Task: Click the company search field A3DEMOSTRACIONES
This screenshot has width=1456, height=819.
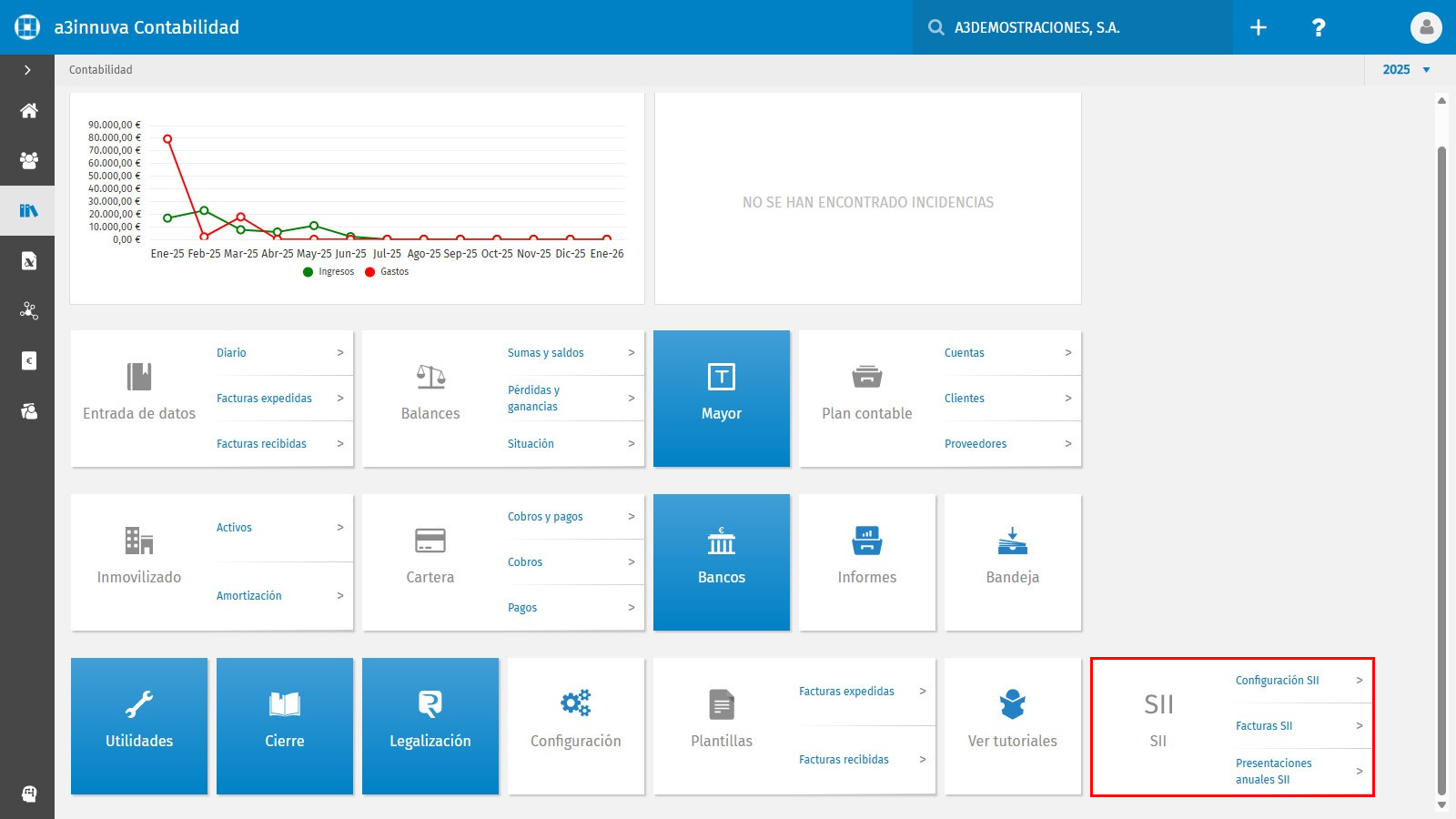Action: point(1073,27)
